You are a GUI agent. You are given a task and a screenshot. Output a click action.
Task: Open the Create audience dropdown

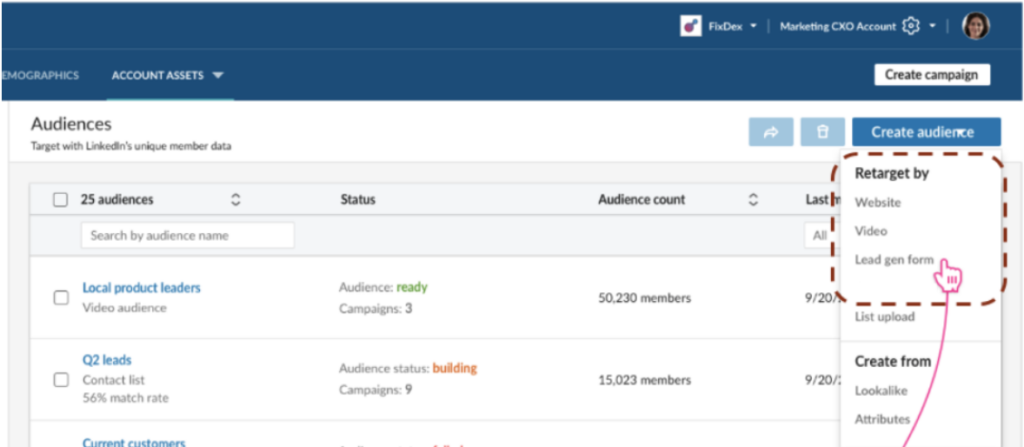[925, 132]
